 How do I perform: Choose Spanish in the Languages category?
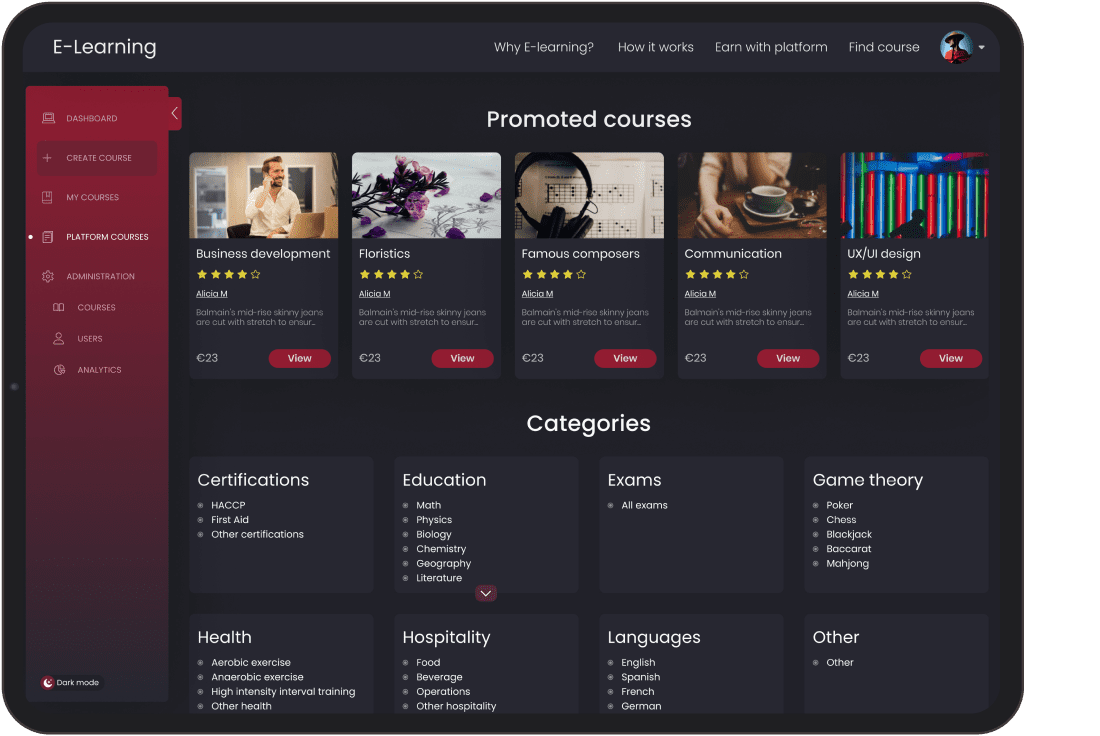(x=640, y=677)
